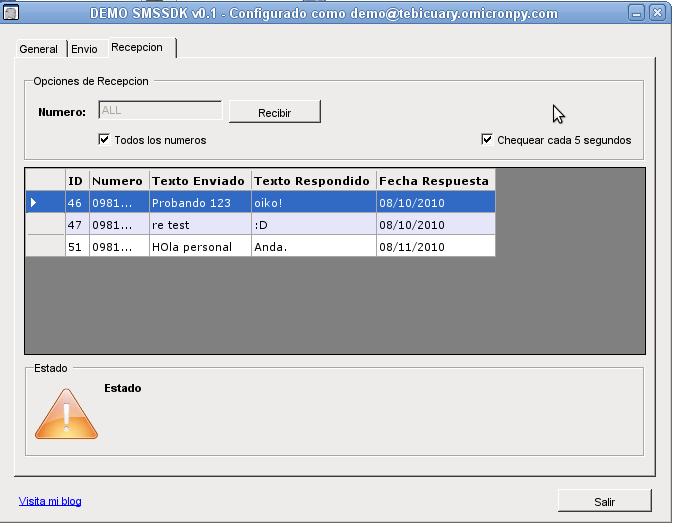Click the Texto Enviado column header
The width and height of the screenshot is (679, 527).
[200, 181]
